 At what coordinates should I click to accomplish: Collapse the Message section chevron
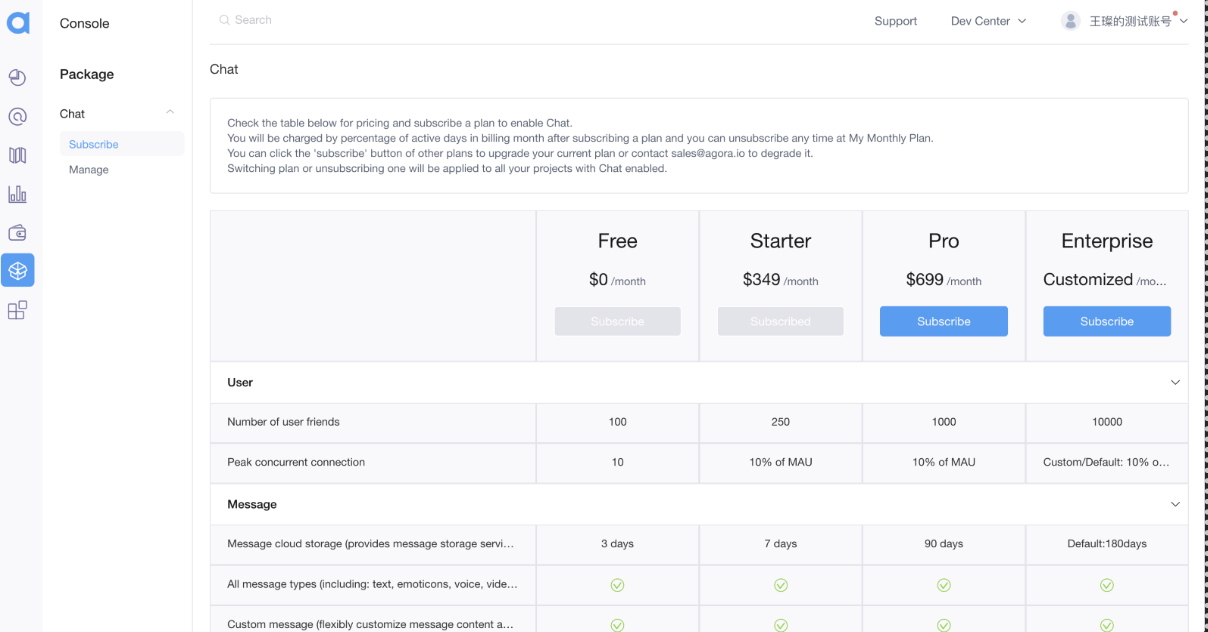[x=1175, y=505]
